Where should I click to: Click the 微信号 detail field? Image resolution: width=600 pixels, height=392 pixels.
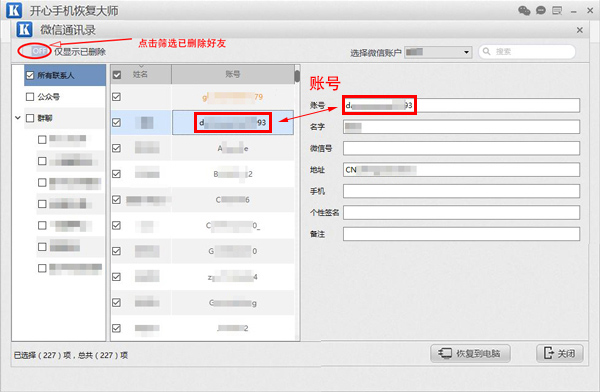[x=461, y=148]
